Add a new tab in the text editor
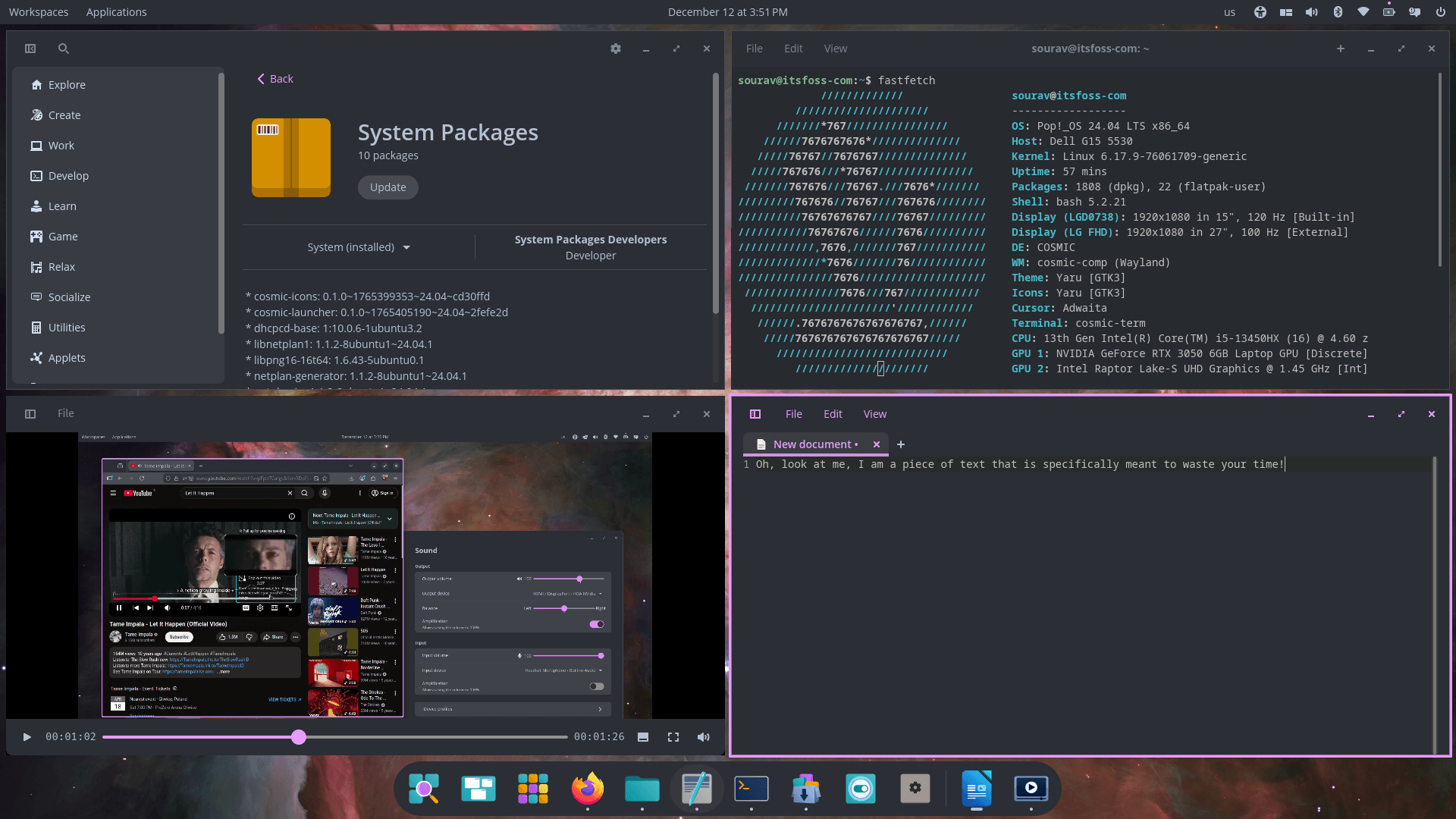 click(901, 444)
